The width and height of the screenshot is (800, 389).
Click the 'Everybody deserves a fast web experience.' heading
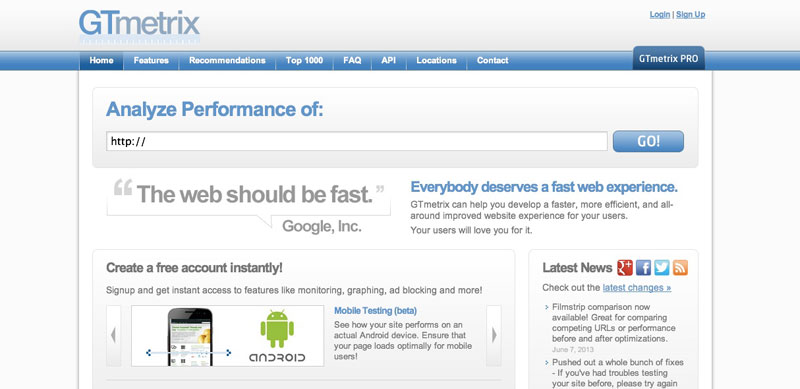[544, 187]
